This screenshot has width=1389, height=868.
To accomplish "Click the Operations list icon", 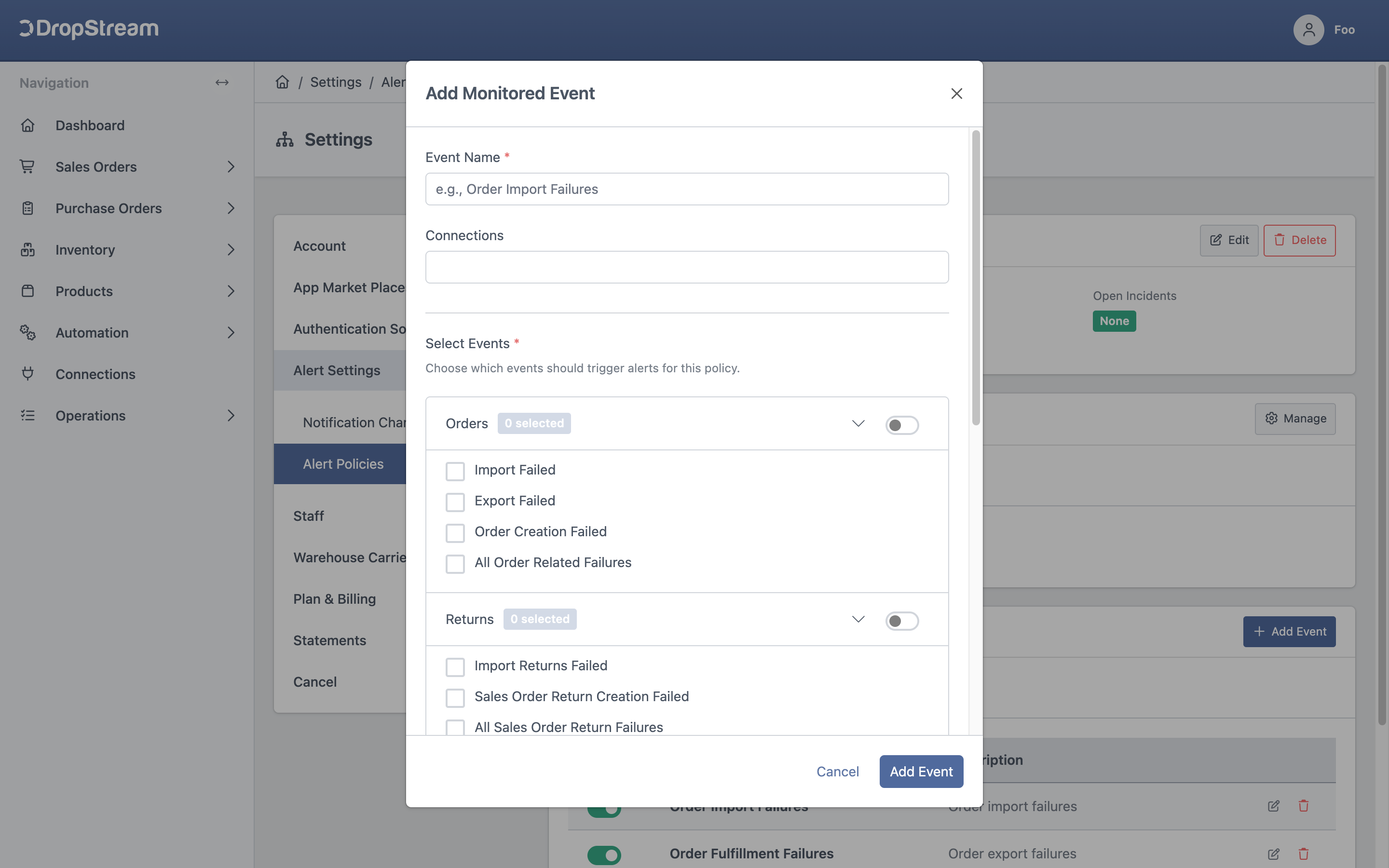I will 27,415.
